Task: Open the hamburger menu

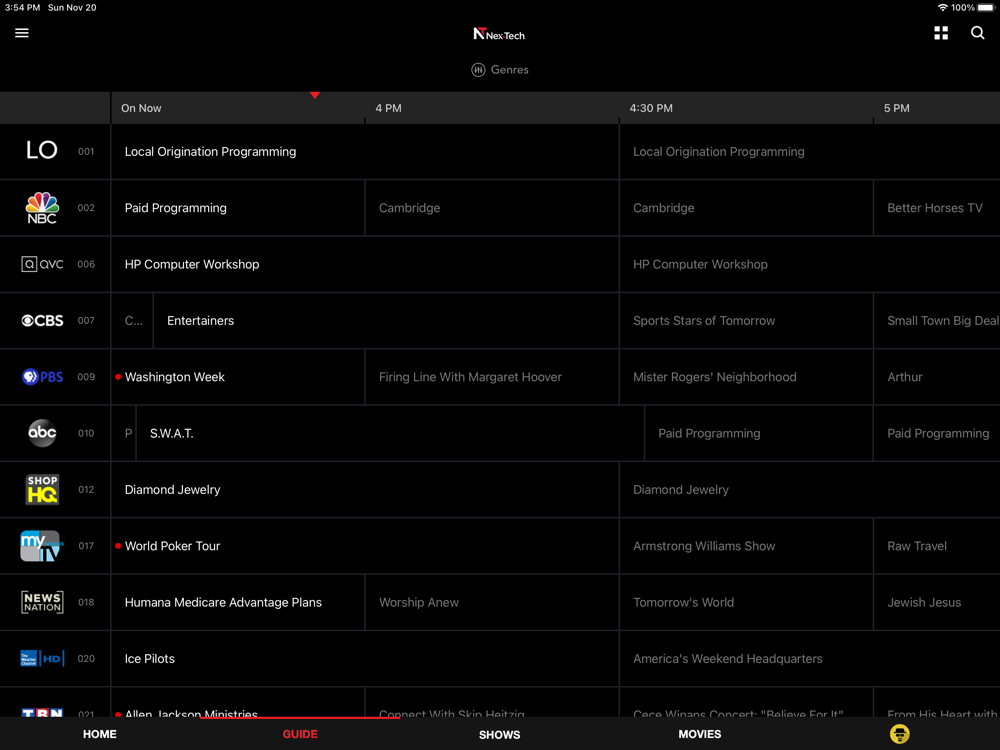Action: tap(22, 33)
